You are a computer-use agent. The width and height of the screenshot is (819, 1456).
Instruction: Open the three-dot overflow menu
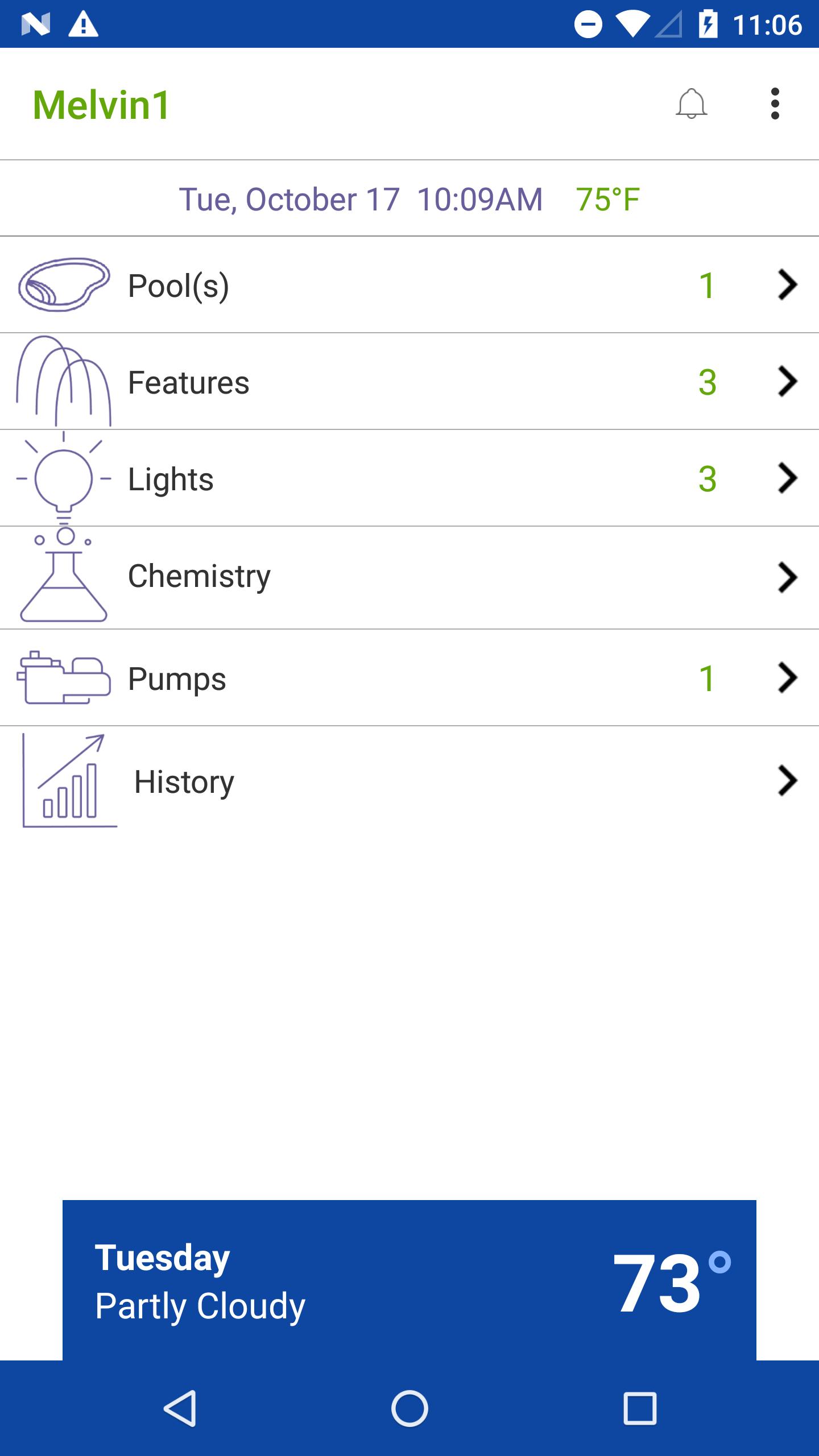(775, 104)
